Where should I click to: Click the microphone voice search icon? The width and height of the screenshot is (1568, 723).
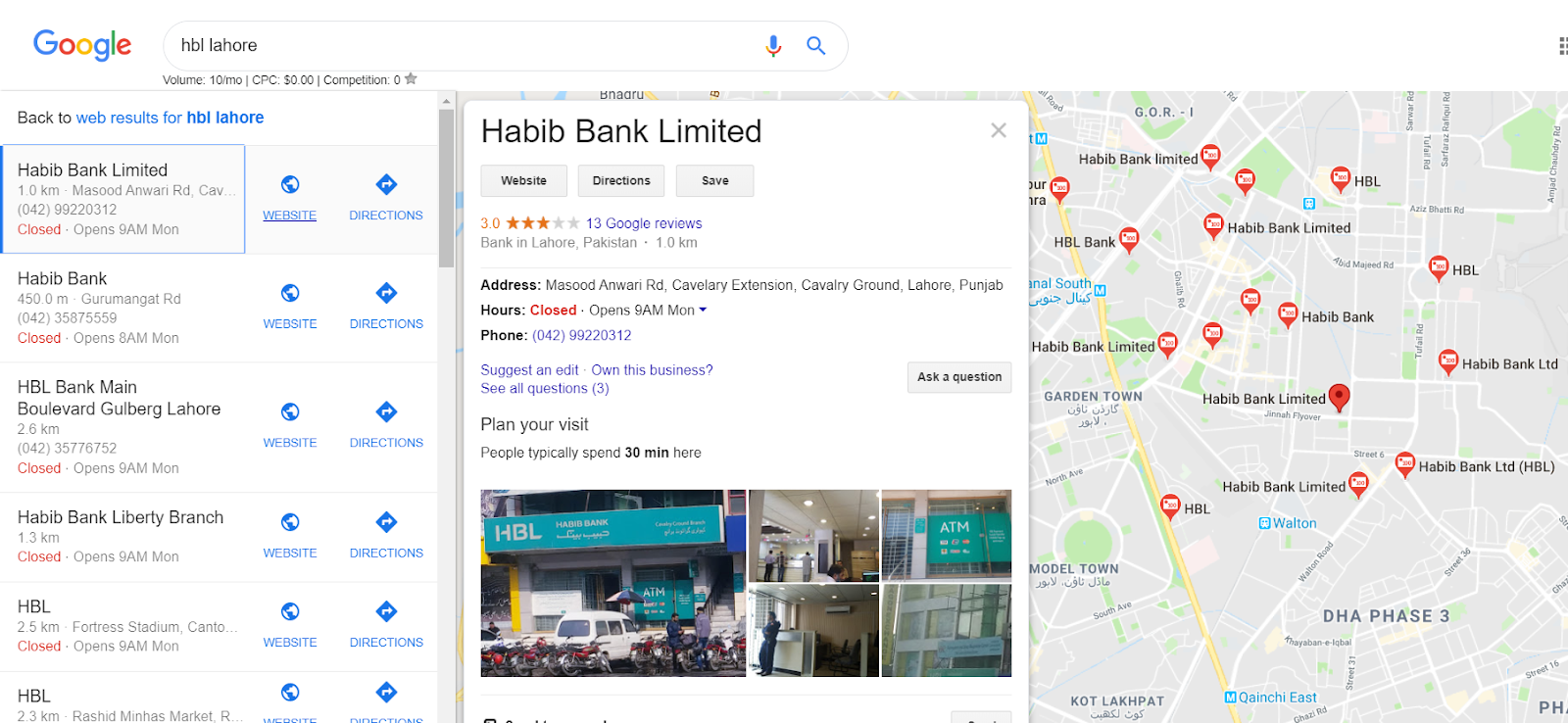(x=773, y=46)
